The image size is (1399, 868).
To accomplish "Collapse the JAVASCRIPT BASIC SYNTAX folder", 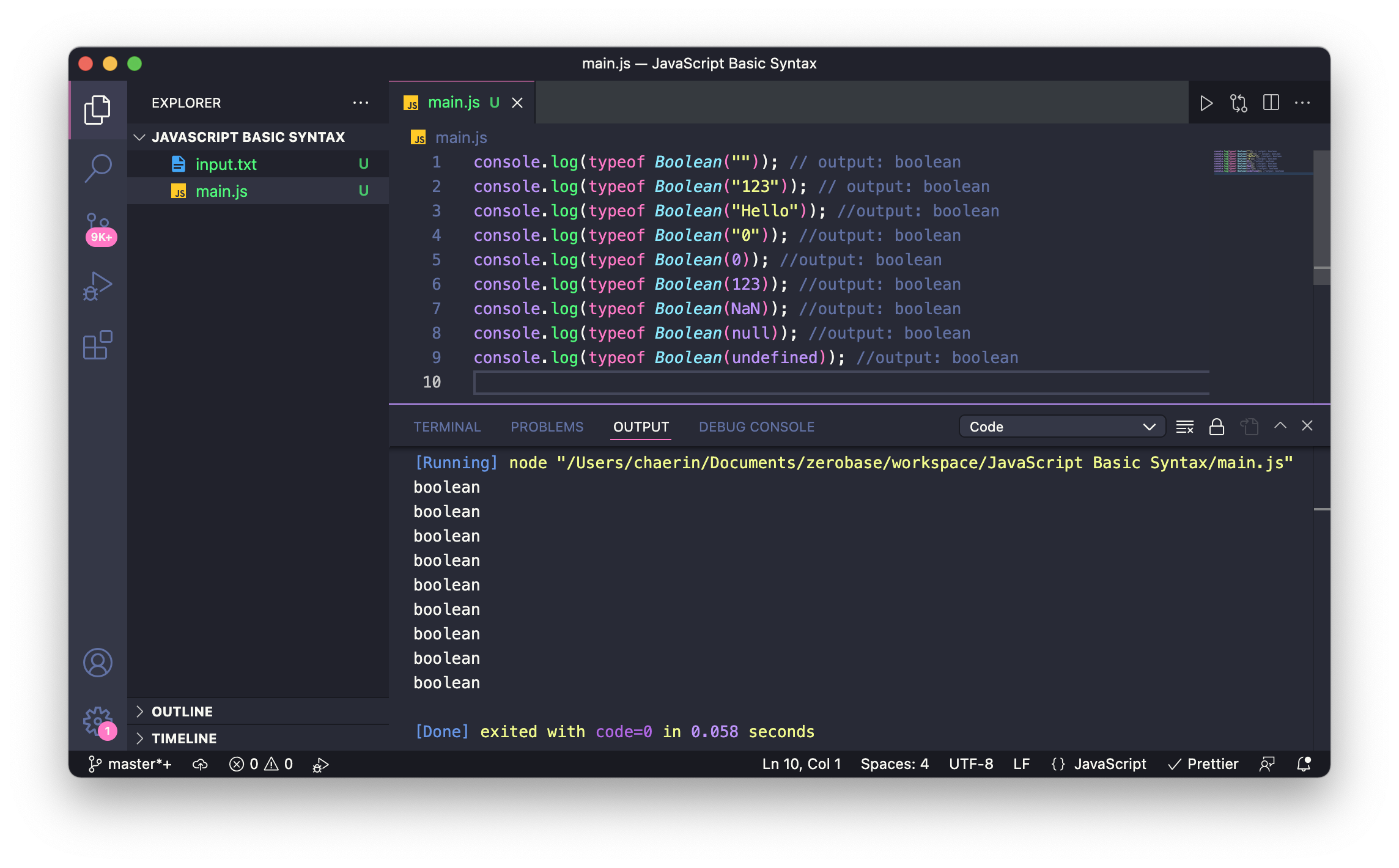I will coord(248,137).
